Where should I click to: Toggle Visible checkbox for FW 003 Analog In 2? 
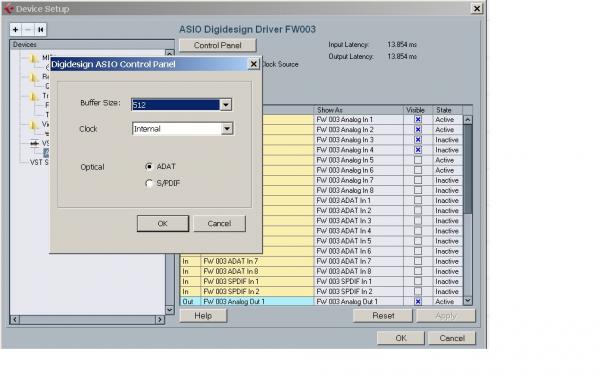tap(418, 130)
